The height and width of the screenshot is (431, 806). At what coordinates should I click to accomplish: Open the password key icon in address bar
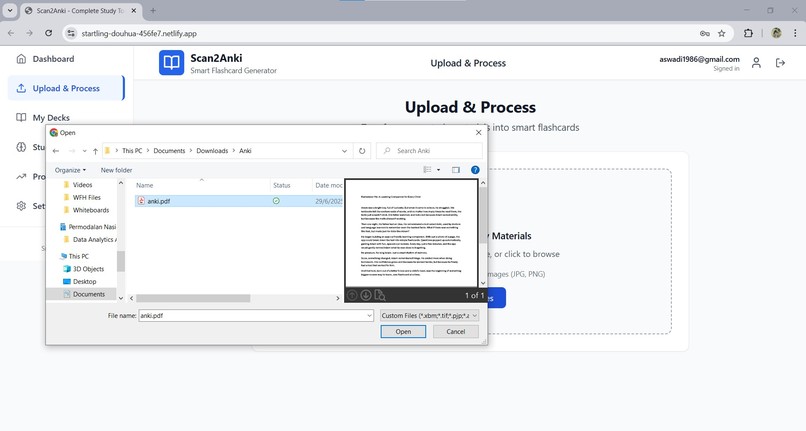[x=705, y=33]
